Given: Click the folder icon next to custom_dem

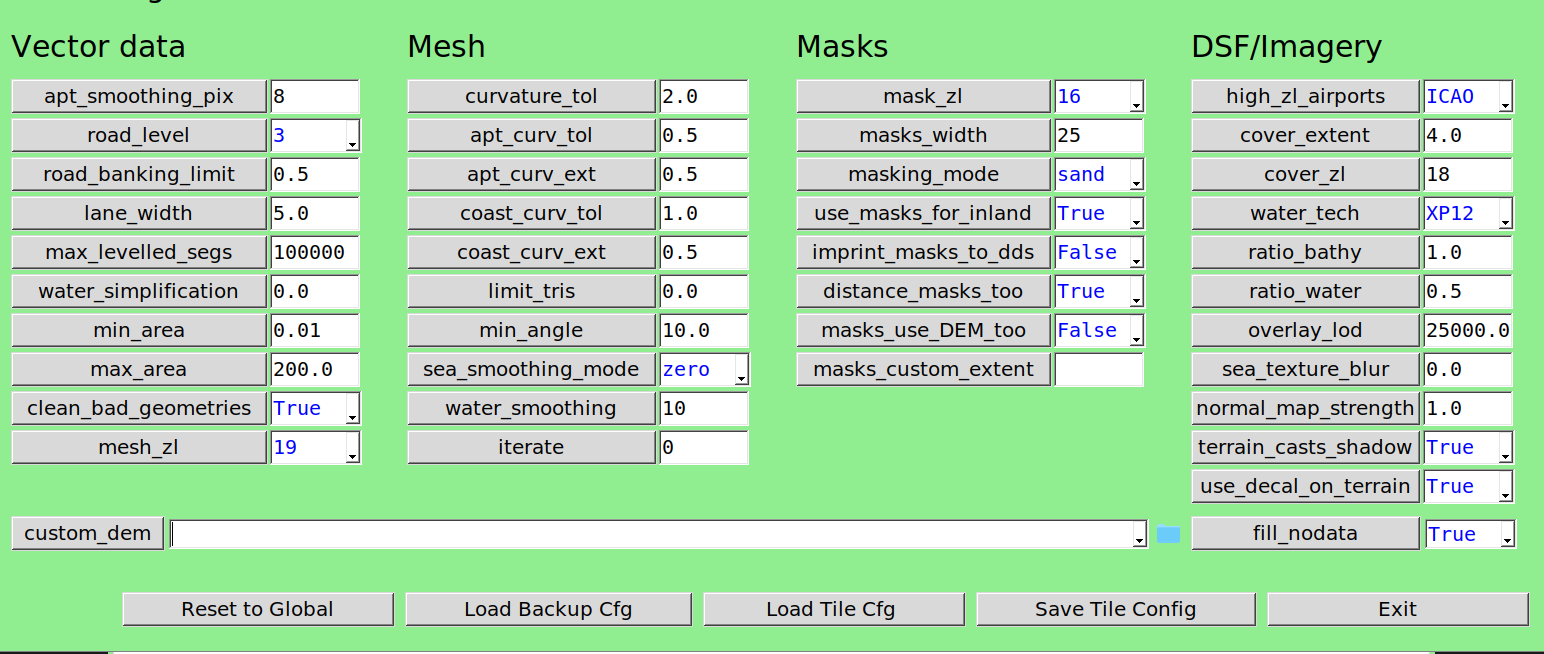Looking at the screenshot, I should (1168, 534).
